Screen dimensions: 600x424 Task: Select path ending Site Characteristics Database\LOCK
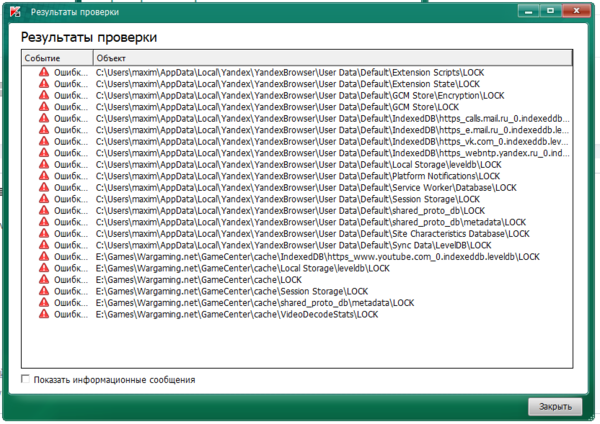click(x=313, y=233)
